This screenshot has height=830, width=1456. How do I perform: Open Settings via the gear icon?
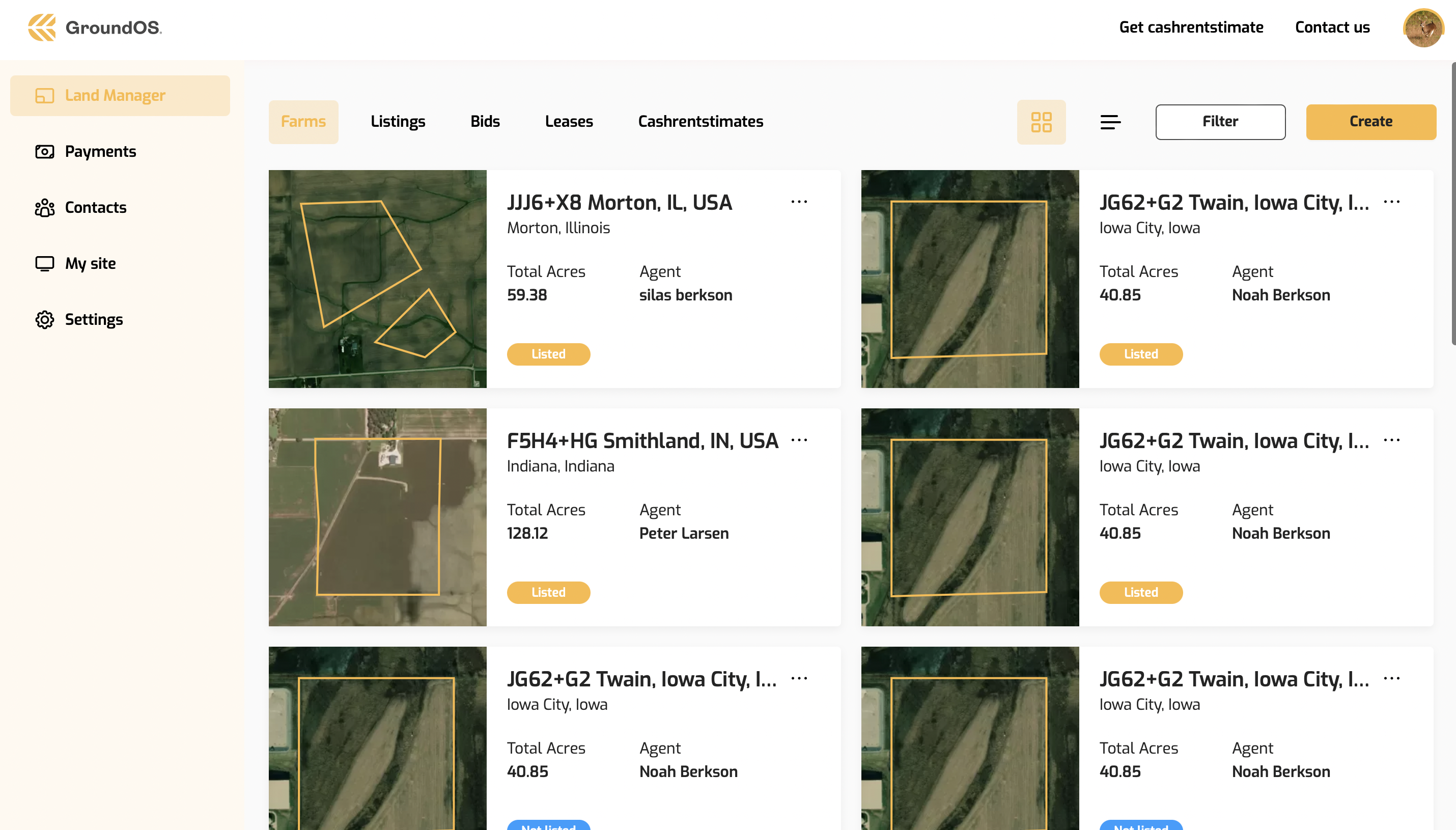pyautogui.click(x=44, y=319)
